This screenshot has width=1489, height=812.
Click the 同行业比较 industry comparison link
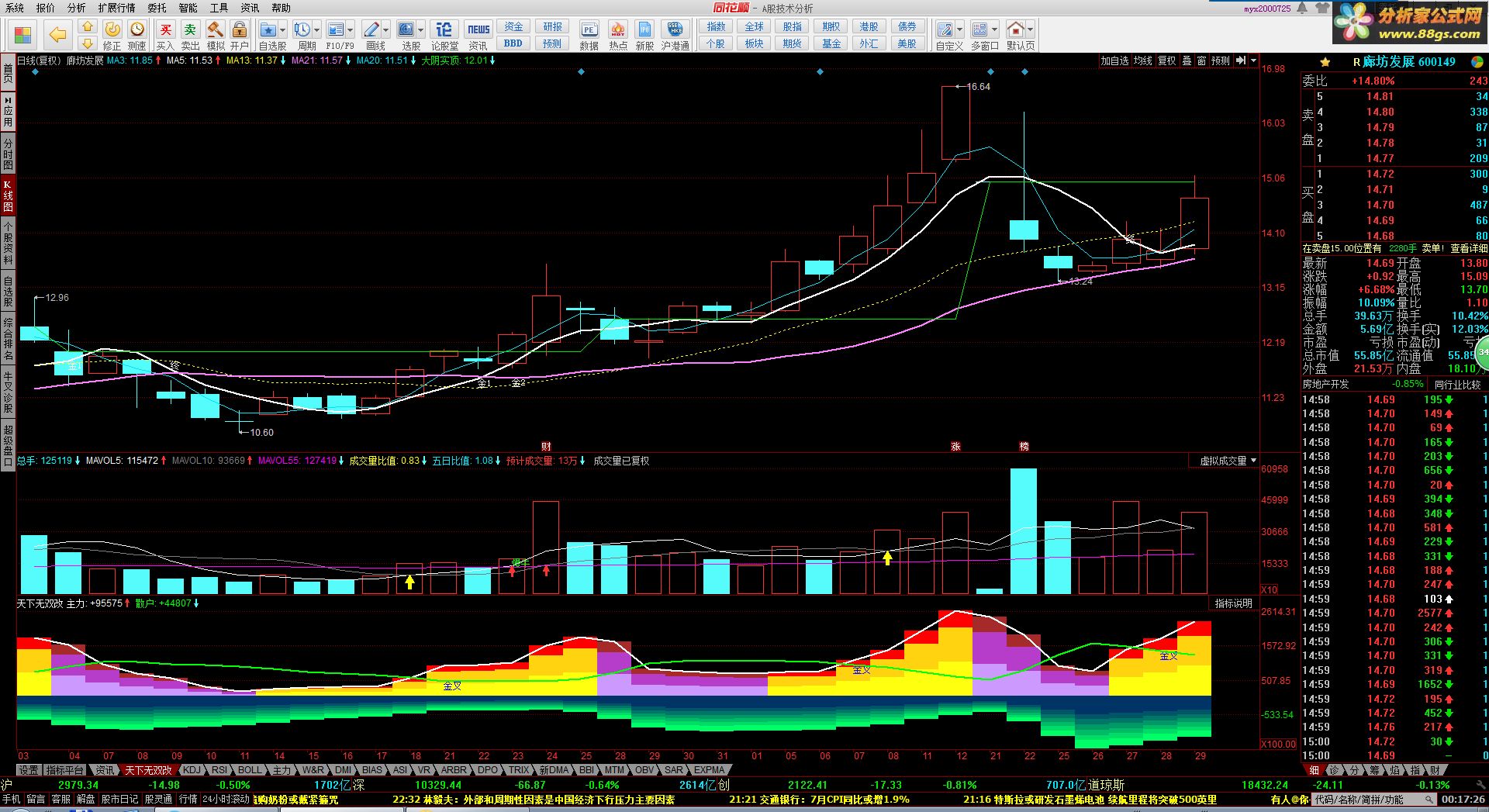click(1458, 384)
